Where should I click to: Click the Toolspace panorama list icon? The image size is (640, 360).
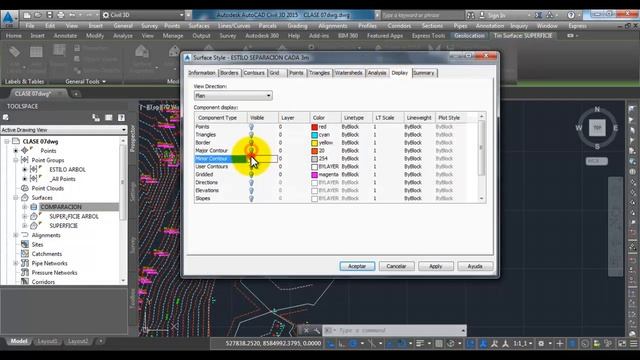pyautogui.click(x=109, y=118)
